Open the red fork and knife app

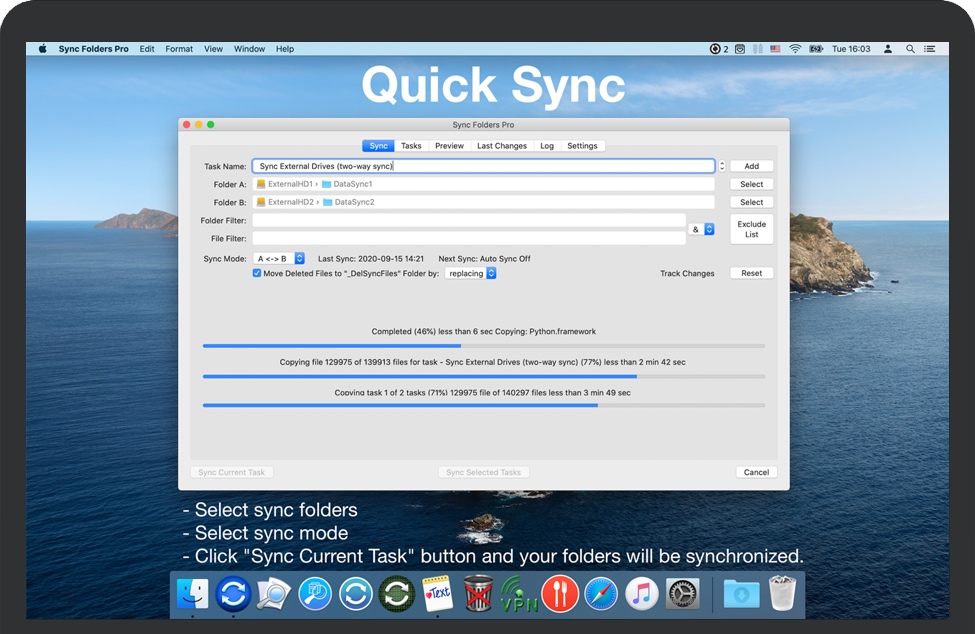(560, 593)
